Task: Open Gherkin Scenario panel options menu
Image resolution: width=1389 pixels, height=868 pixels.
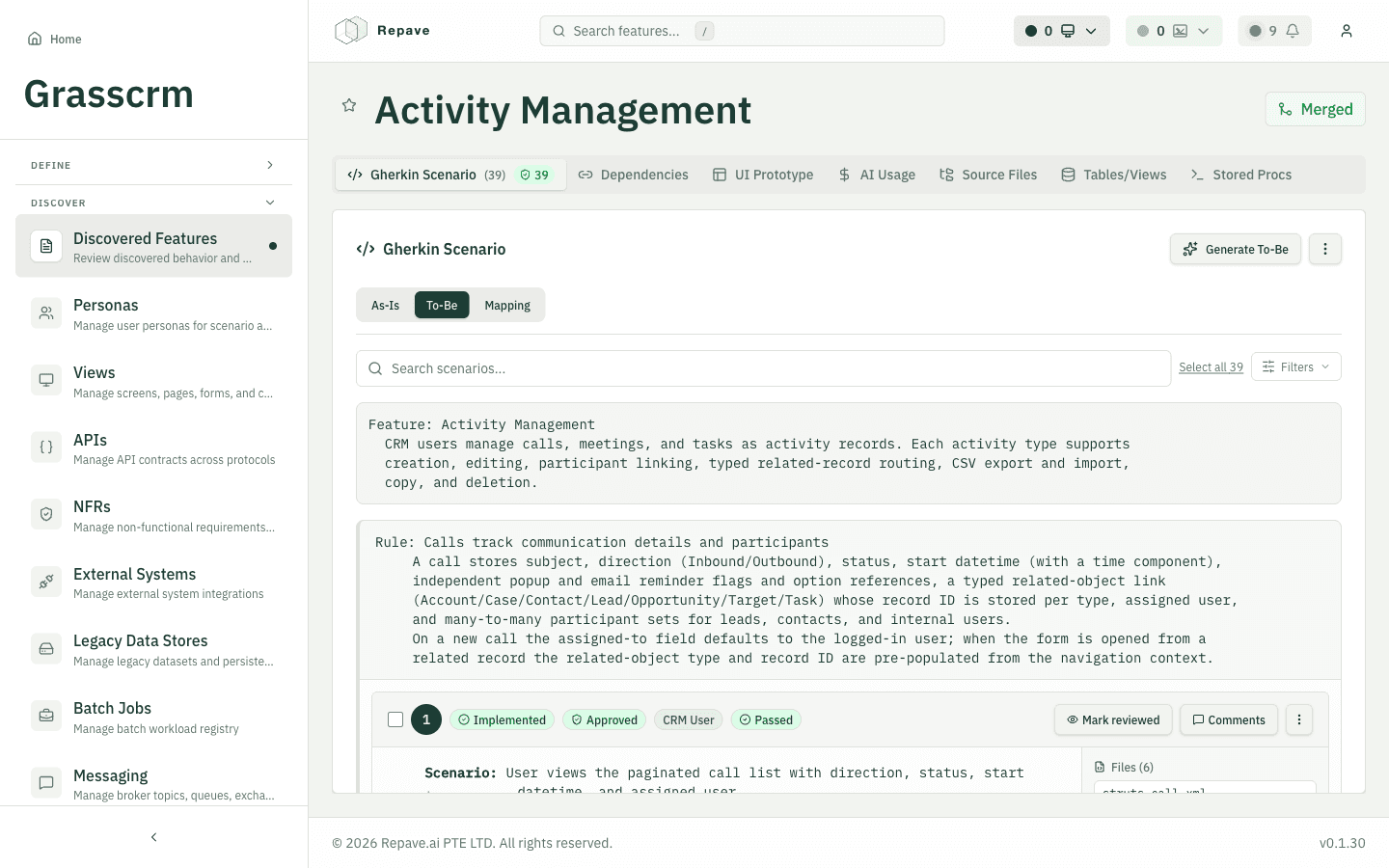Action: [x=1325, y=249]
